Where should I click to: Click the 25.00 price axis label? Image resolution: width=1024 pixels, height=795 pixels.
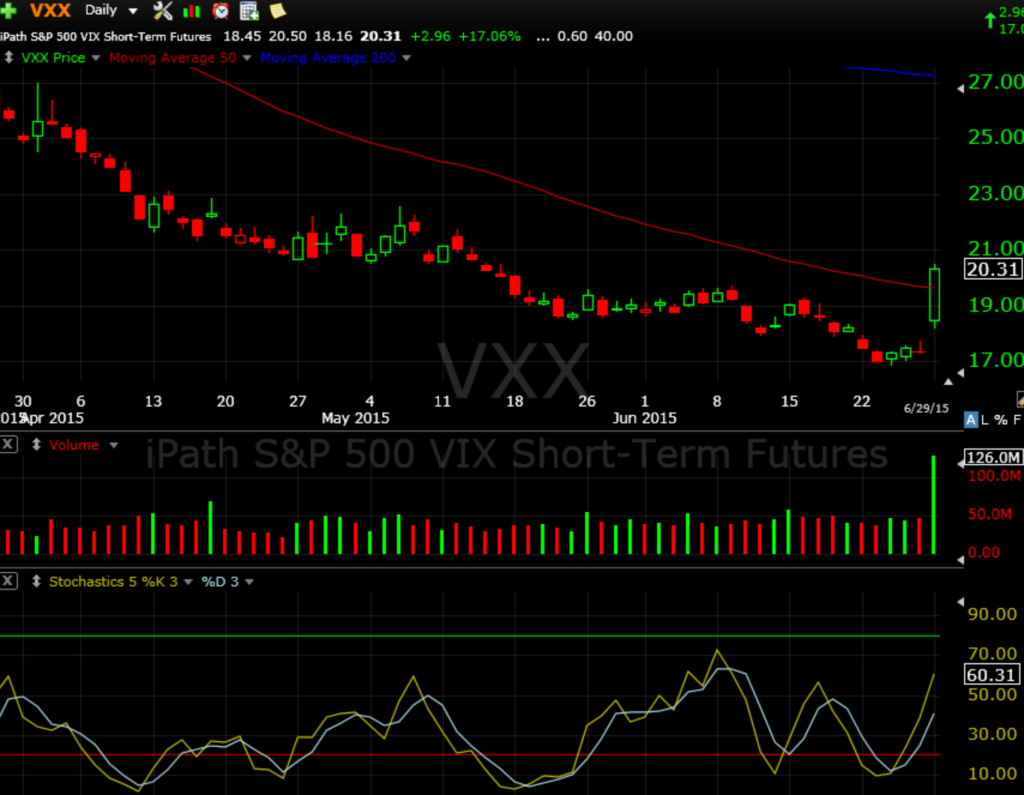(x=995, y=137)
